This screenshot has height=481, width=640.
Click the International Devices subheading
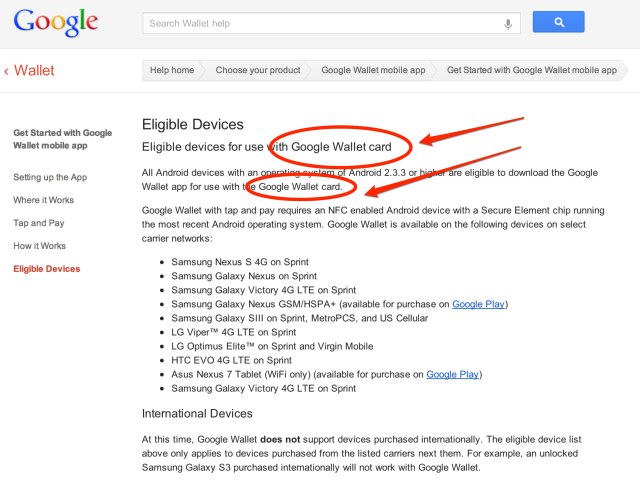pyautogui.click(x=197, y=413)
